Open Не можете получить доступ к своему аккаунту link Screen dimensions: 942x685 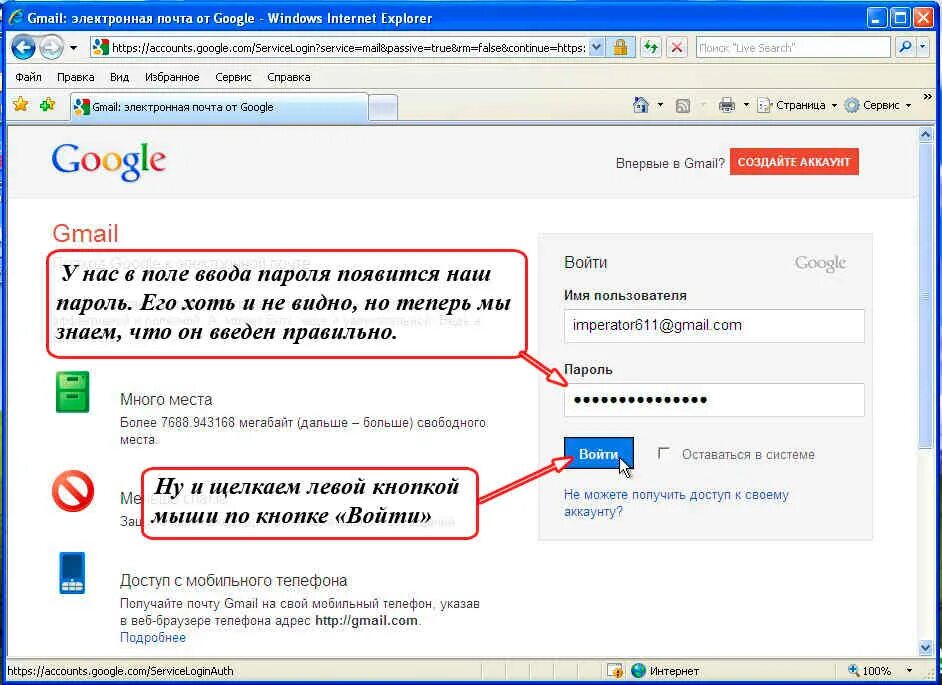coord(676,503)
